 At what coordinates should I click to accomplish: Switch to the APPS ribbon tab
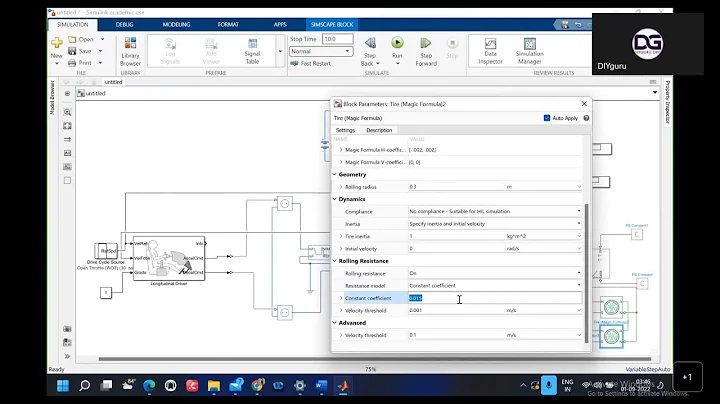coord(280,24)
